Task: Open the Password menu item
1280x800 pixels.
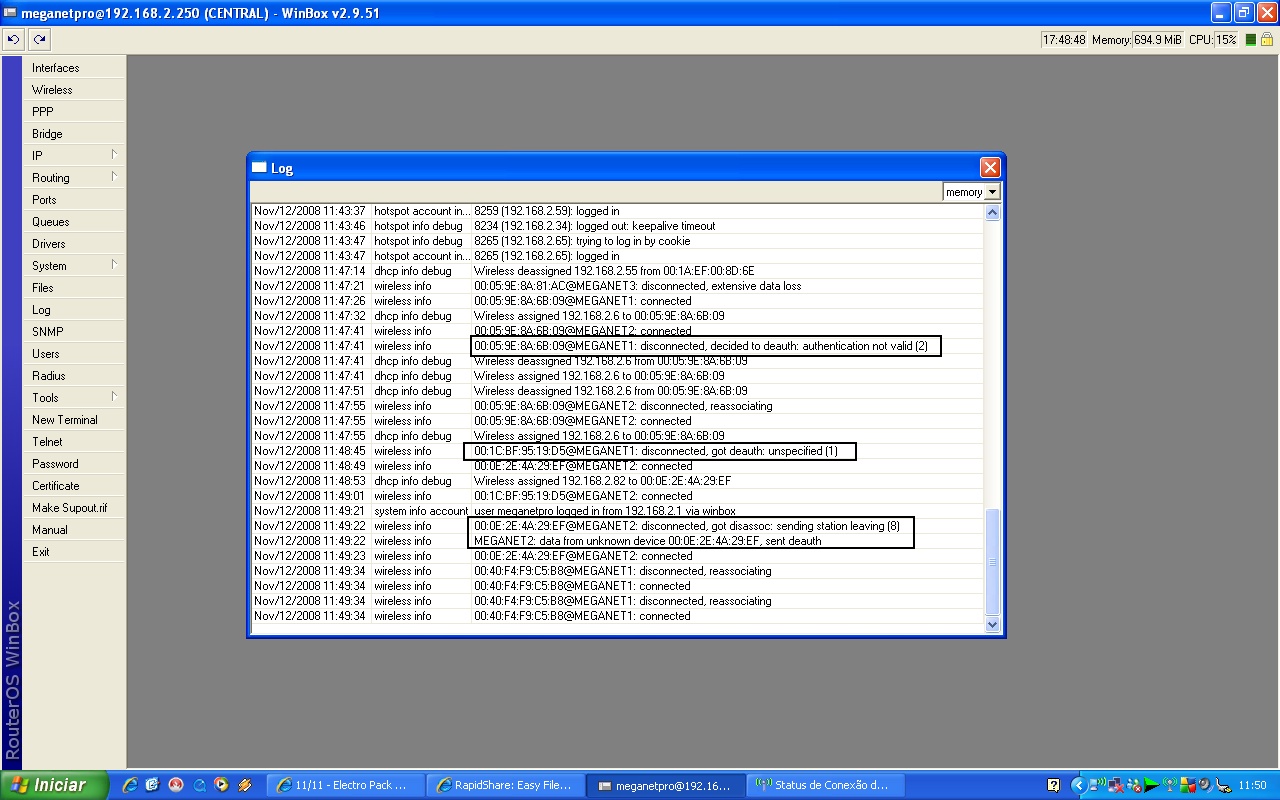Action: click(x=75, y=463)
